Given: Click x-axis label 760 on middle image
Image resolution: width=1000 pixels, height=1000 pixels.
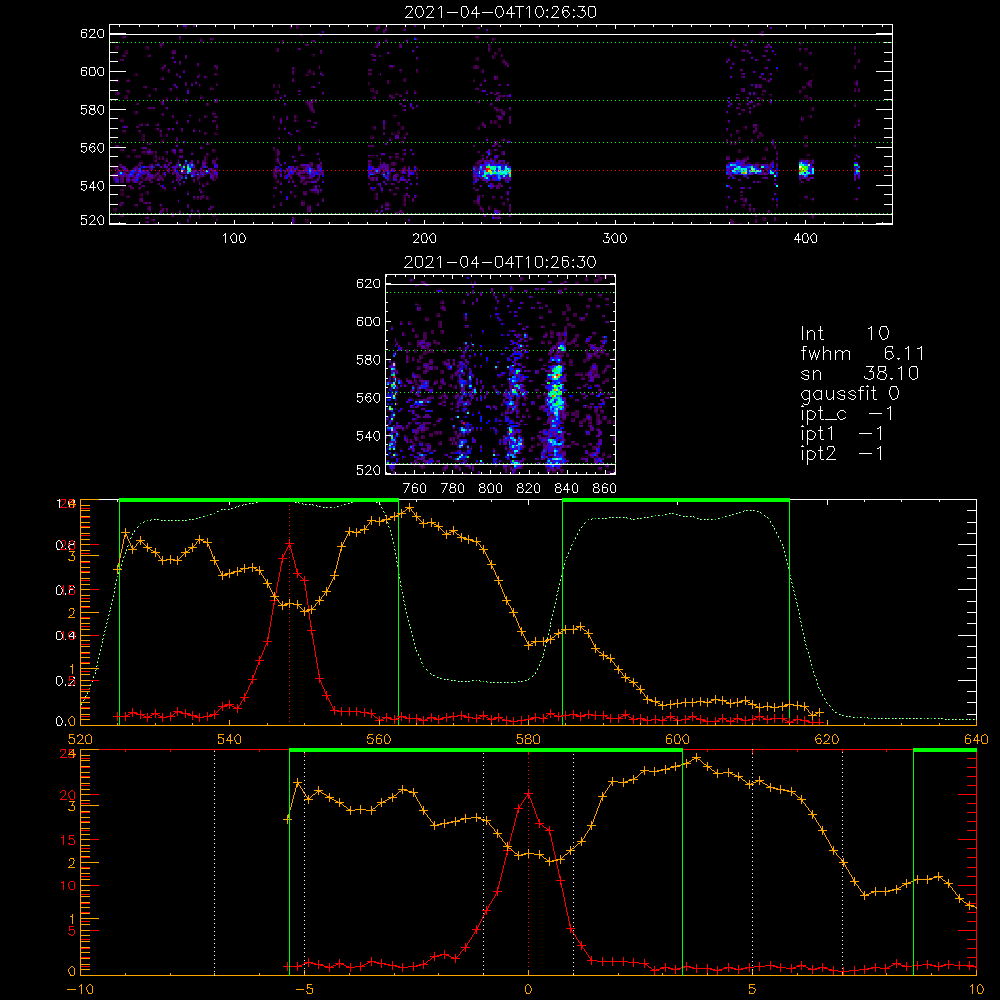Looking at the screenshot, I should 415,489.
